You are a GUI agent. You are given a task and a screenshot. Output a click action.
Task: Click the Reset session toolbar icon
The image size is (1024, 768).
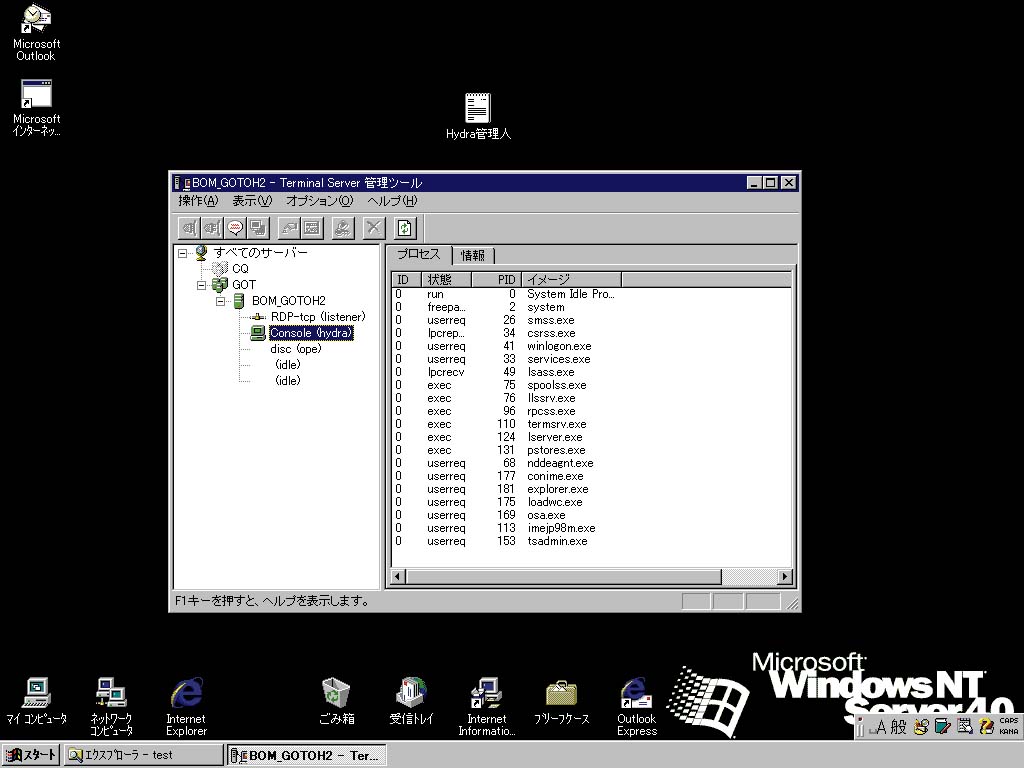click(289, 228)
